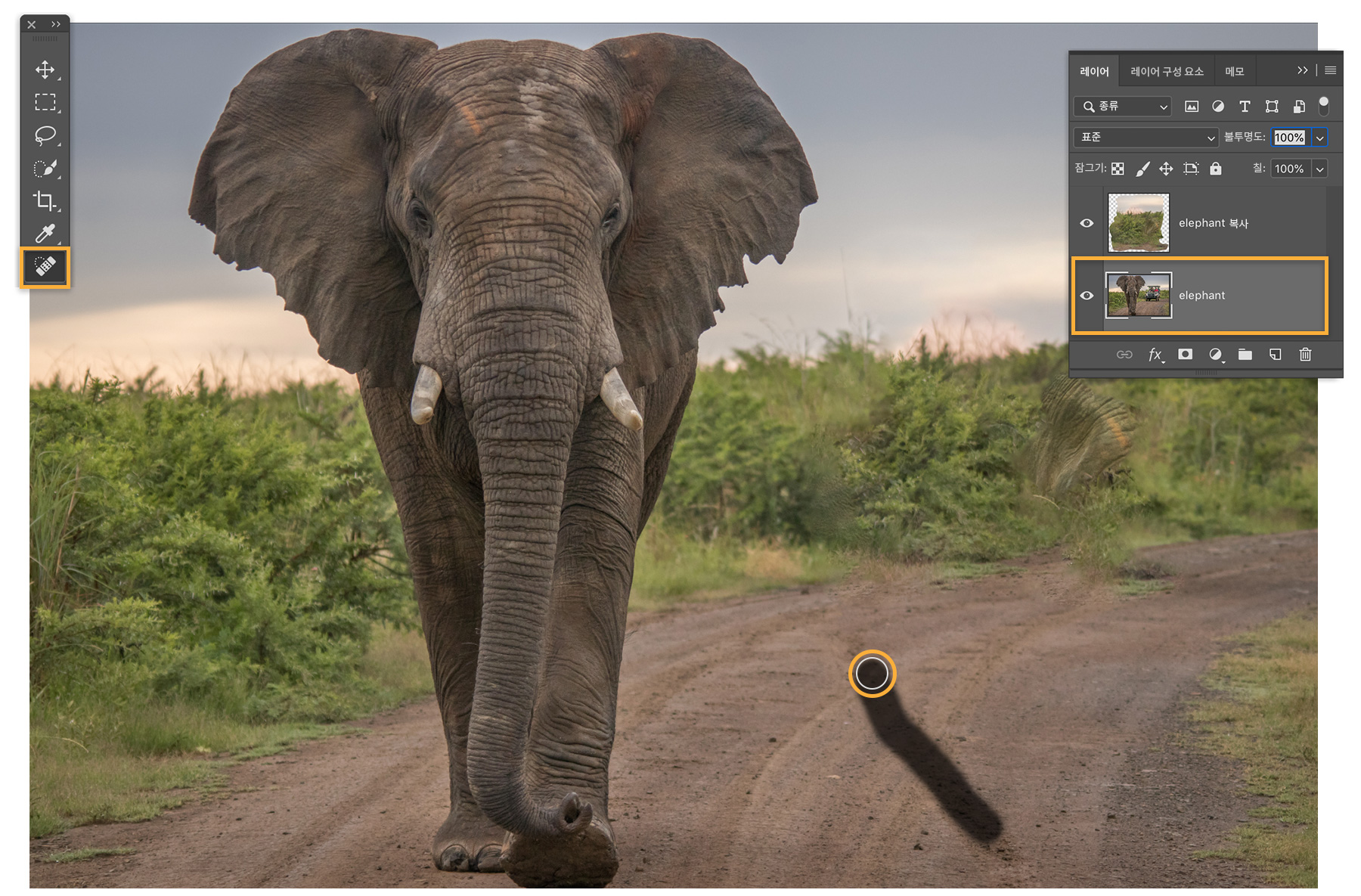Select the elephant layer thumbnail

(1138, 296)
